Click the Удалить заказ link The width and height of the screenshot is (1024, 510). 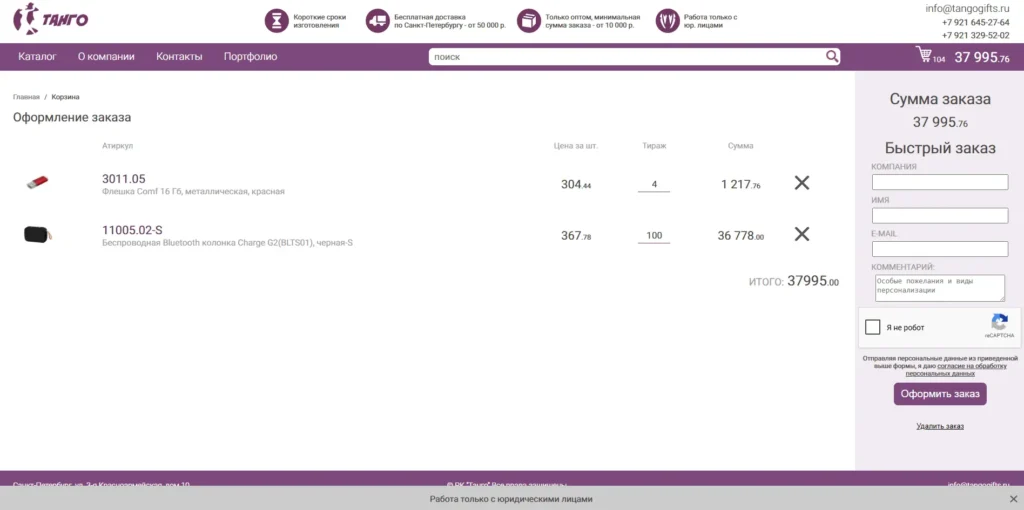pos(940,426)
